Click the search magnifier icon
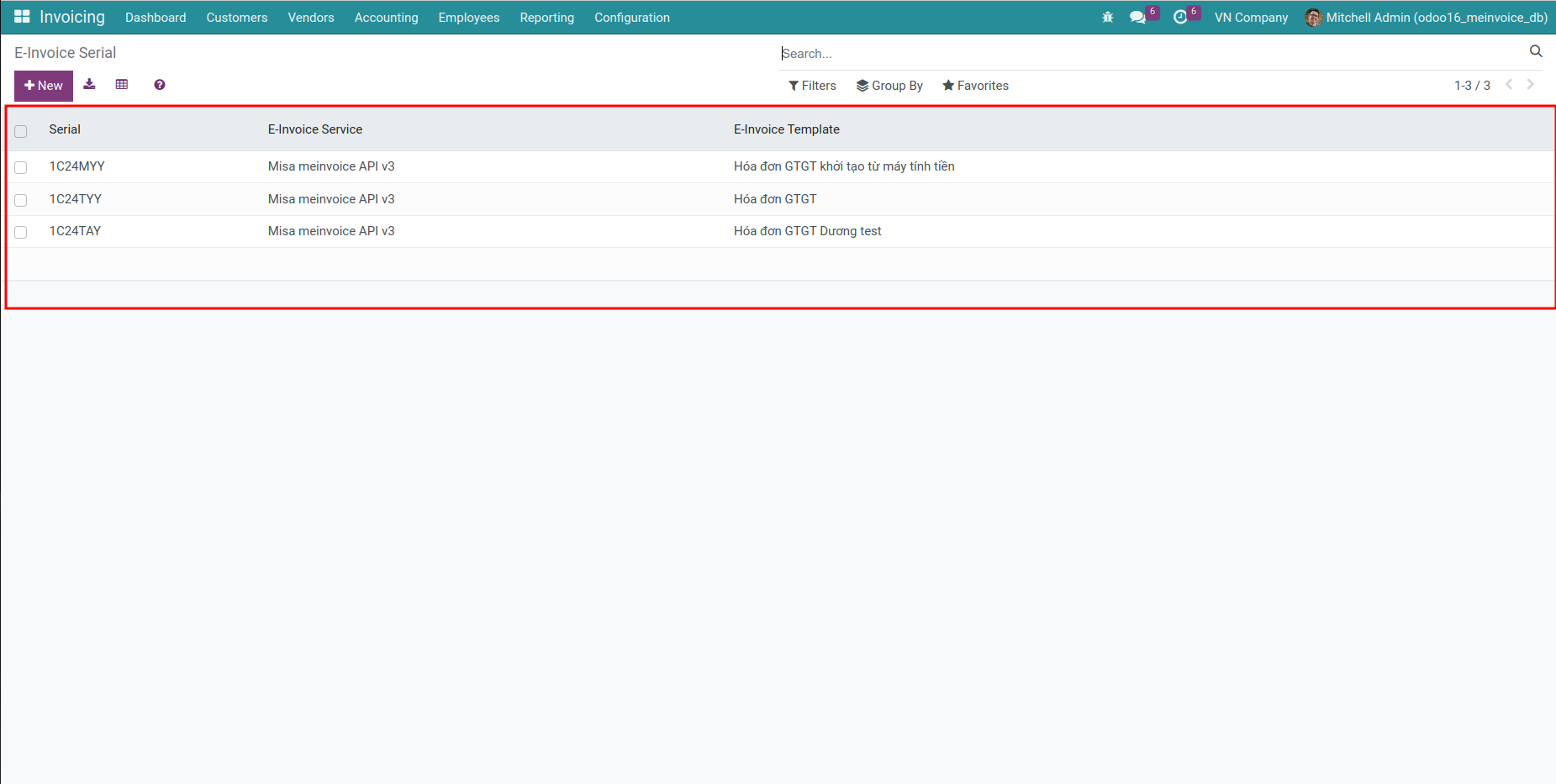The image size is (1556, 784). tap(1536, 51)
